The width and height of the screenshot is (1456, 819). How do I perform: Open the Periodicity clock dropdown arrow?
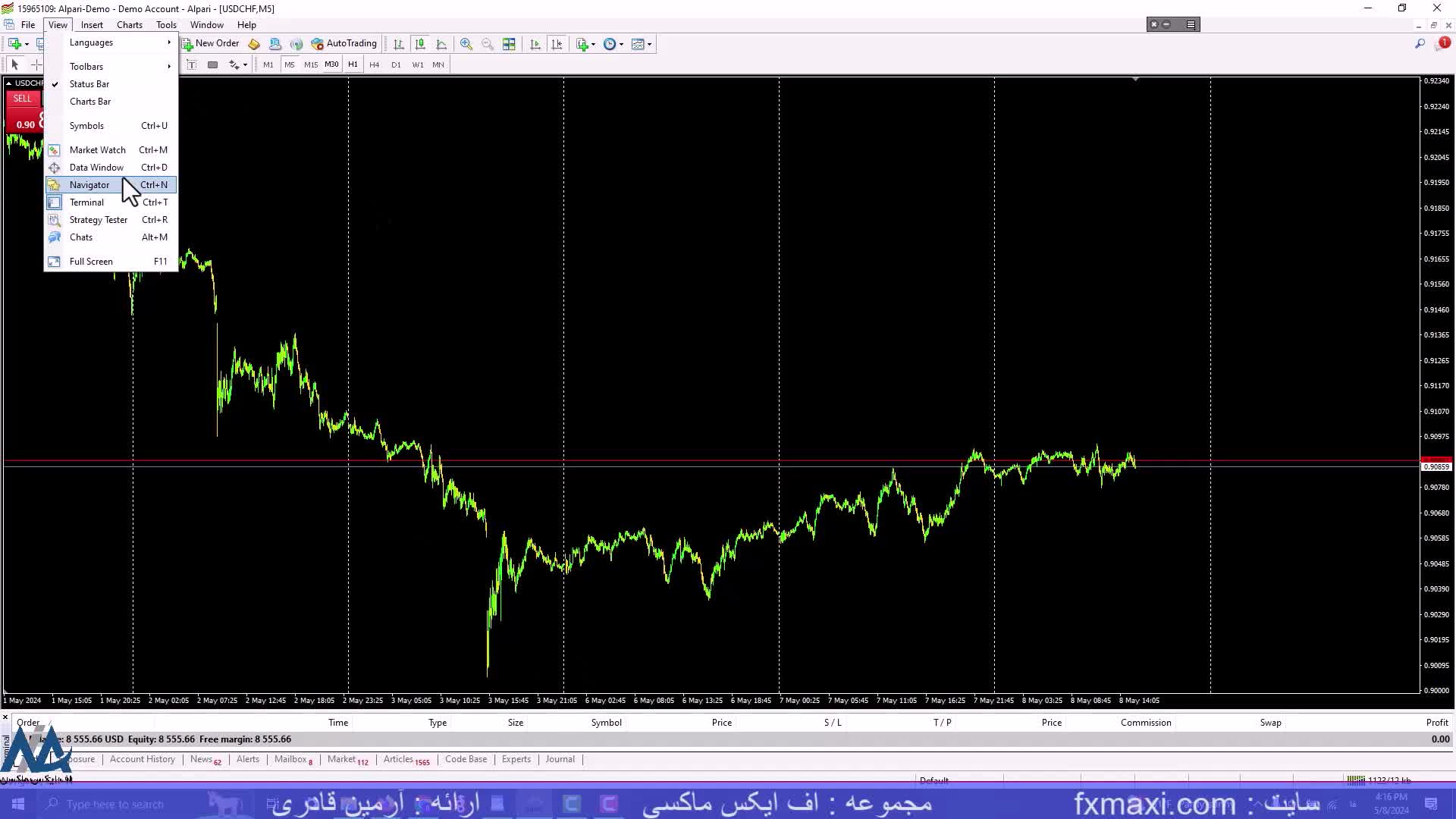(622, 44)
